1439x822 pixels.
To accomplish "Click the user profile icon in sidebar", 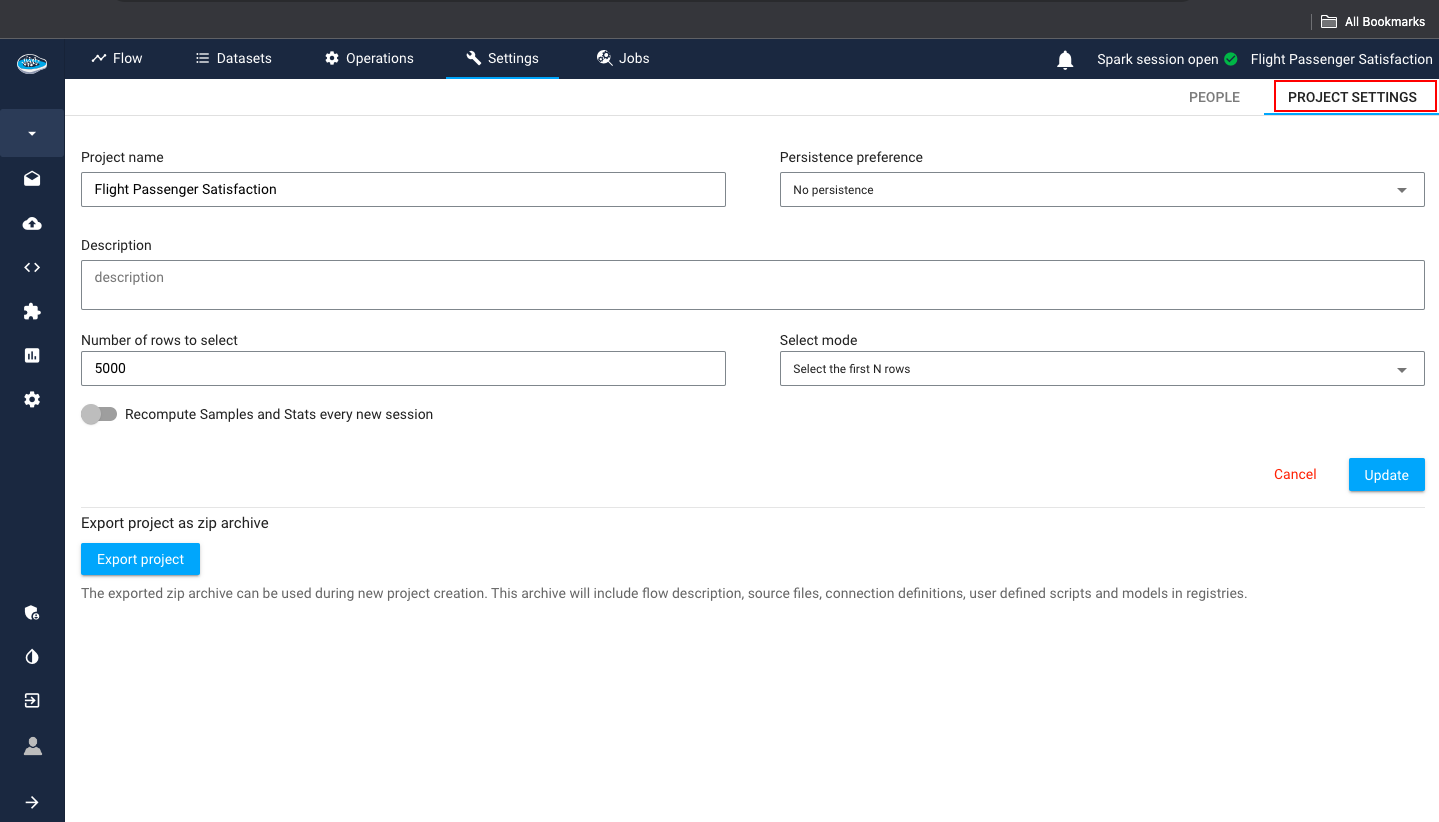I will 32,746.
